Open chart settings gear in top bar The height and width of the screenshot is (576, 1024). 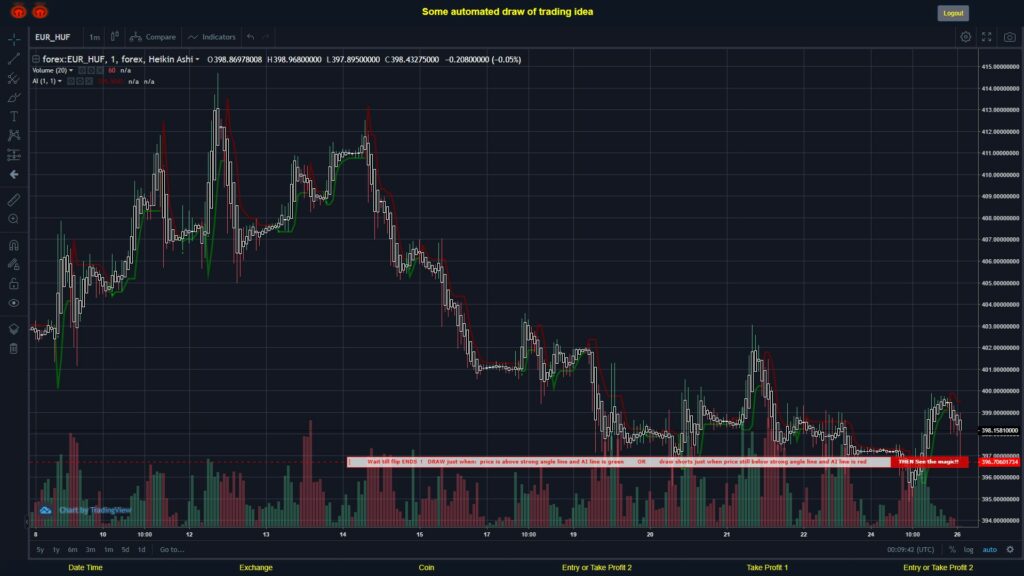[x=965, y=37]
